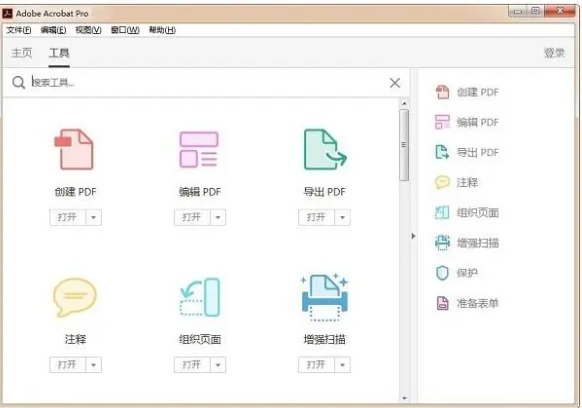582x408 pixels.
Task: Switch to the 主页 tab
Action: pyautogui.click(x=22, y=53)
